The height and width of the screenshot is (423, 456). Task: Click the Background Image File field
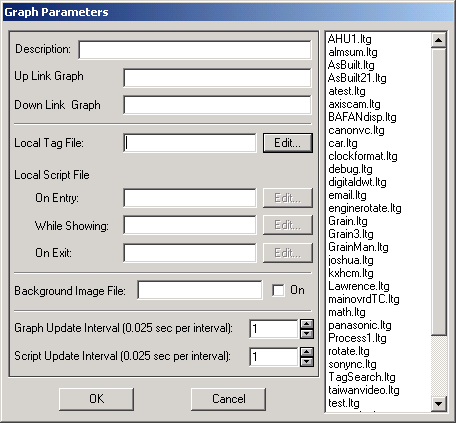200,290
